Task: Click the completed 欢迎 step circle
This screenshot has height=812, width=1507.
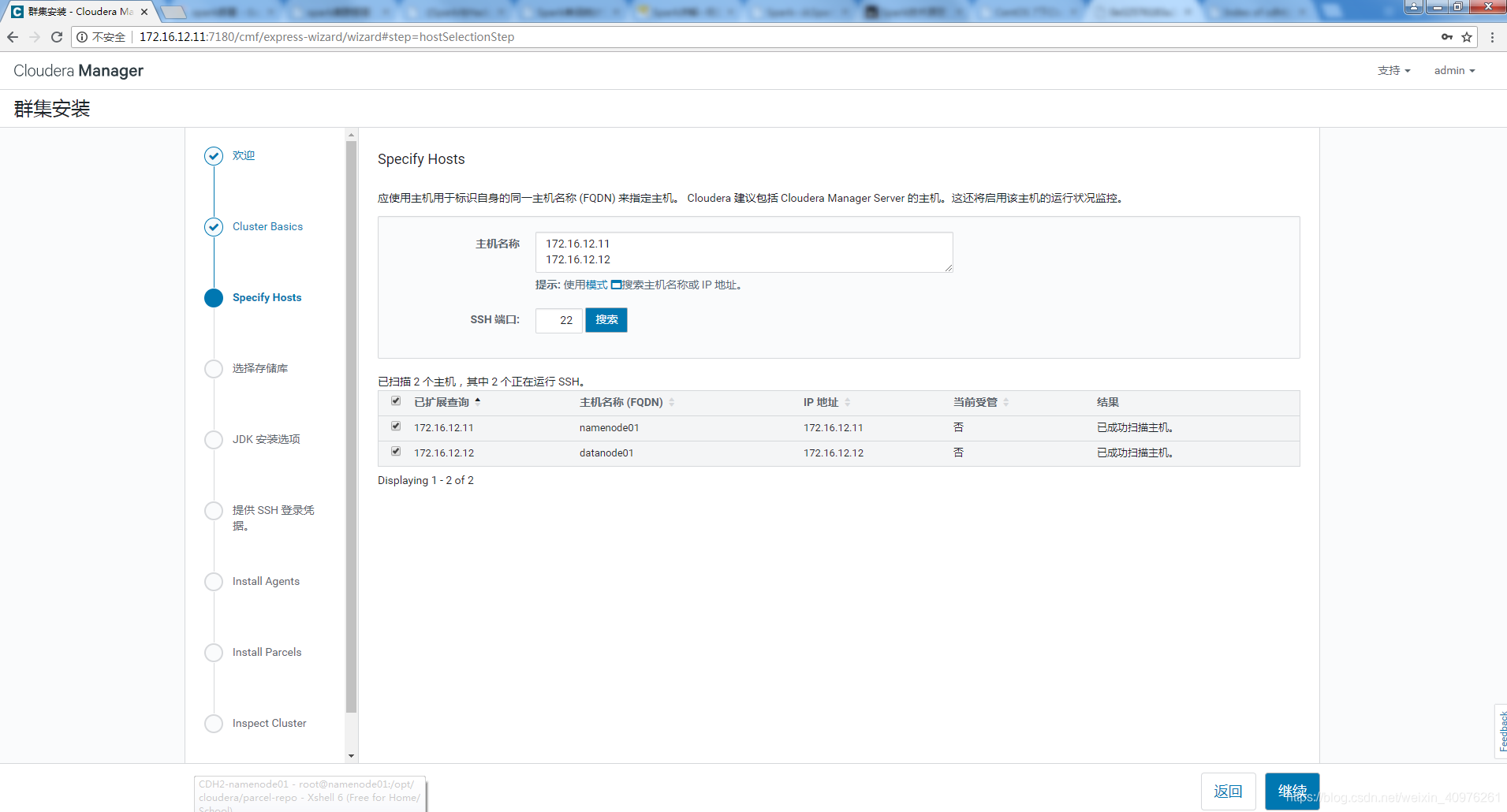Action: pyautogui.click(x=214, y=156)
